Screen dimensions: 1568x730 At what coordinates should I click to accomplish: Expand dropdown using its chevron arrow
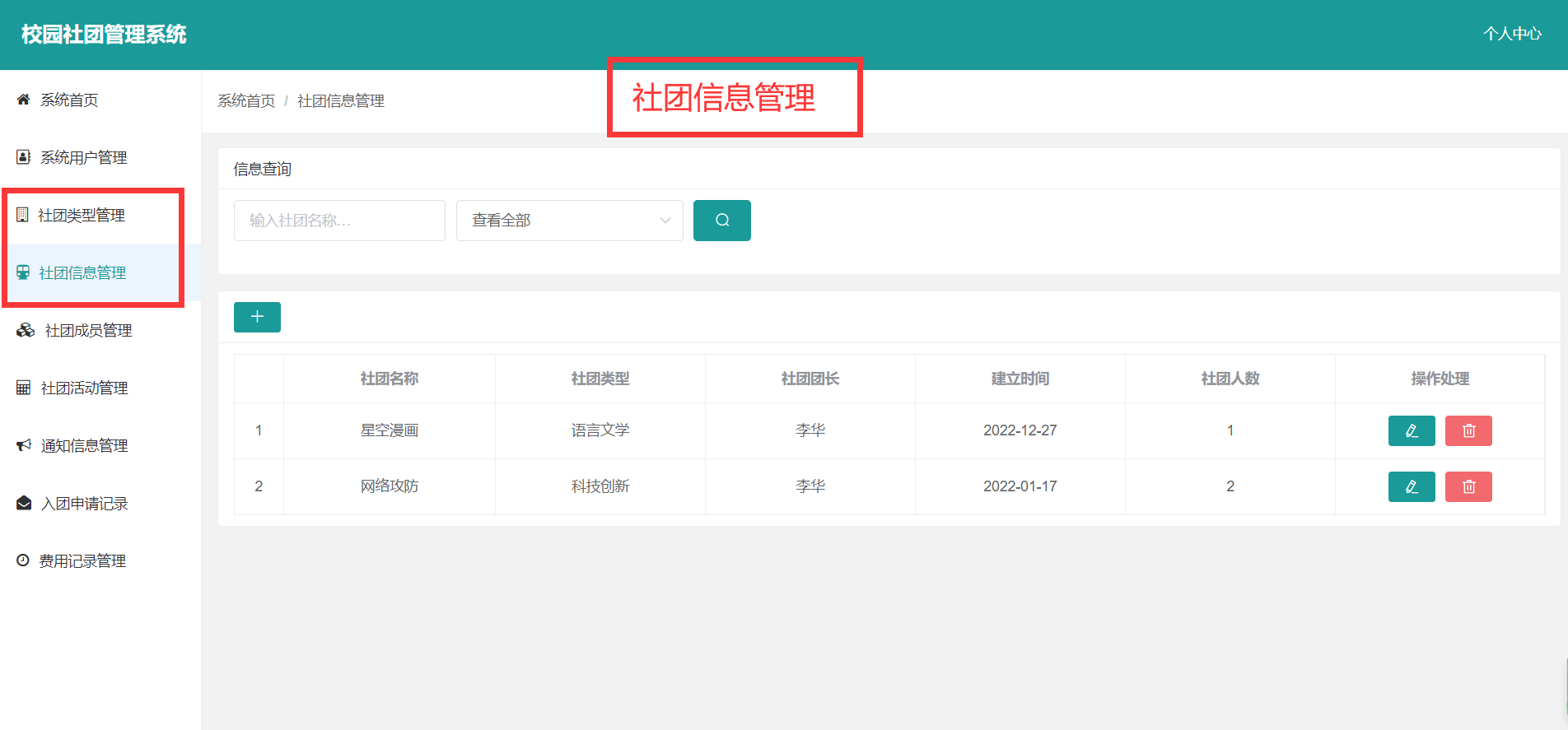(x=665, y=221)
